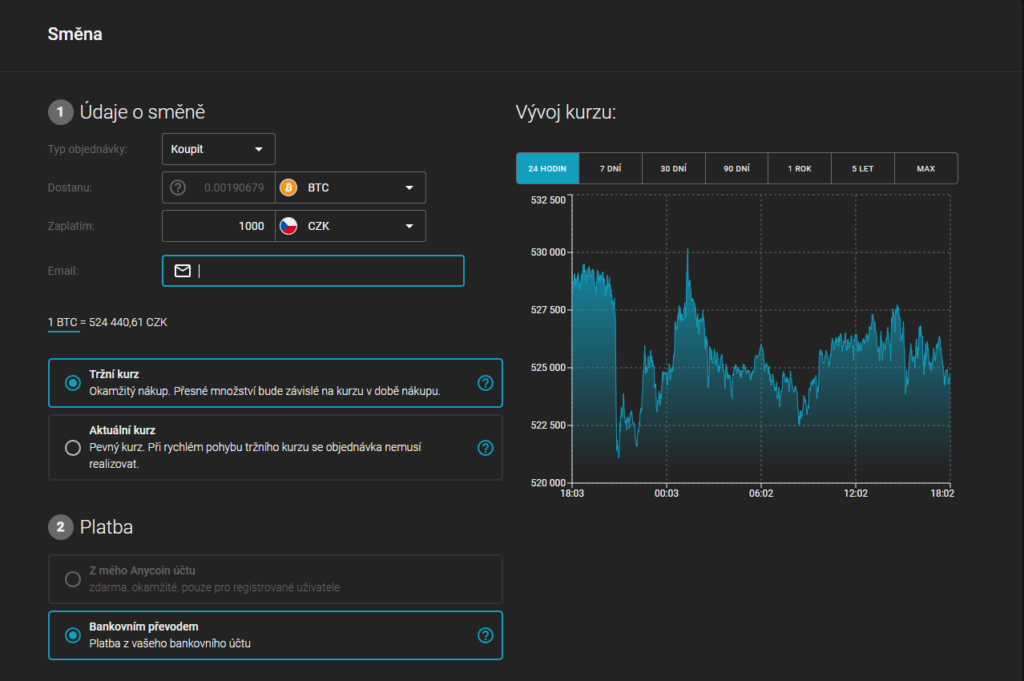This screenshot has width=1024, height=681.
Task: Click the orange Bitcoin icon
Action: coord(289,188)
